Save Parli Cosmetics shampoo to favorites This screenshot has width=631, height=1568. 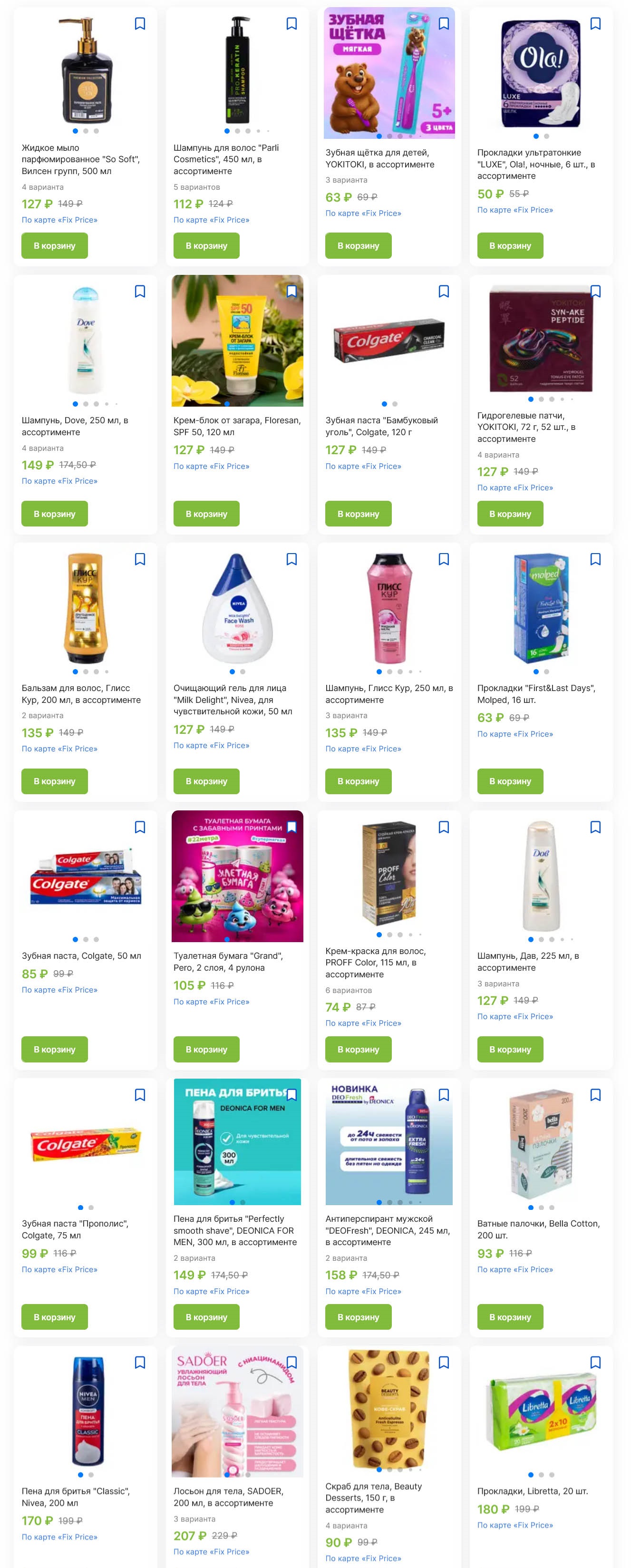pos(291,24)
